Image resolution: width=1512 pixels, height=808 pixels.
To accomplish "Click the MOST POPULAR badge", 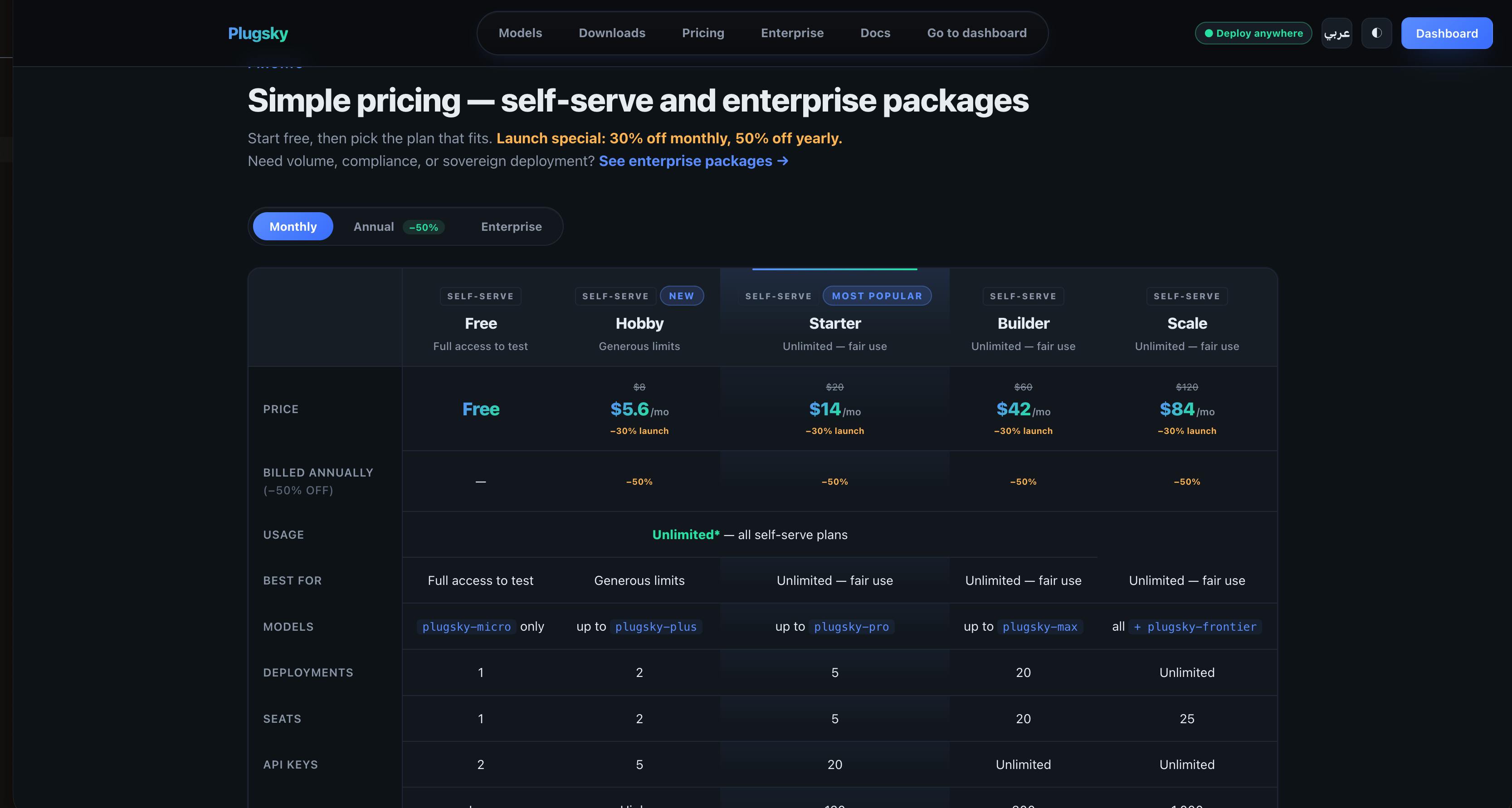I will pyautogui.click(x=877, y=296).
